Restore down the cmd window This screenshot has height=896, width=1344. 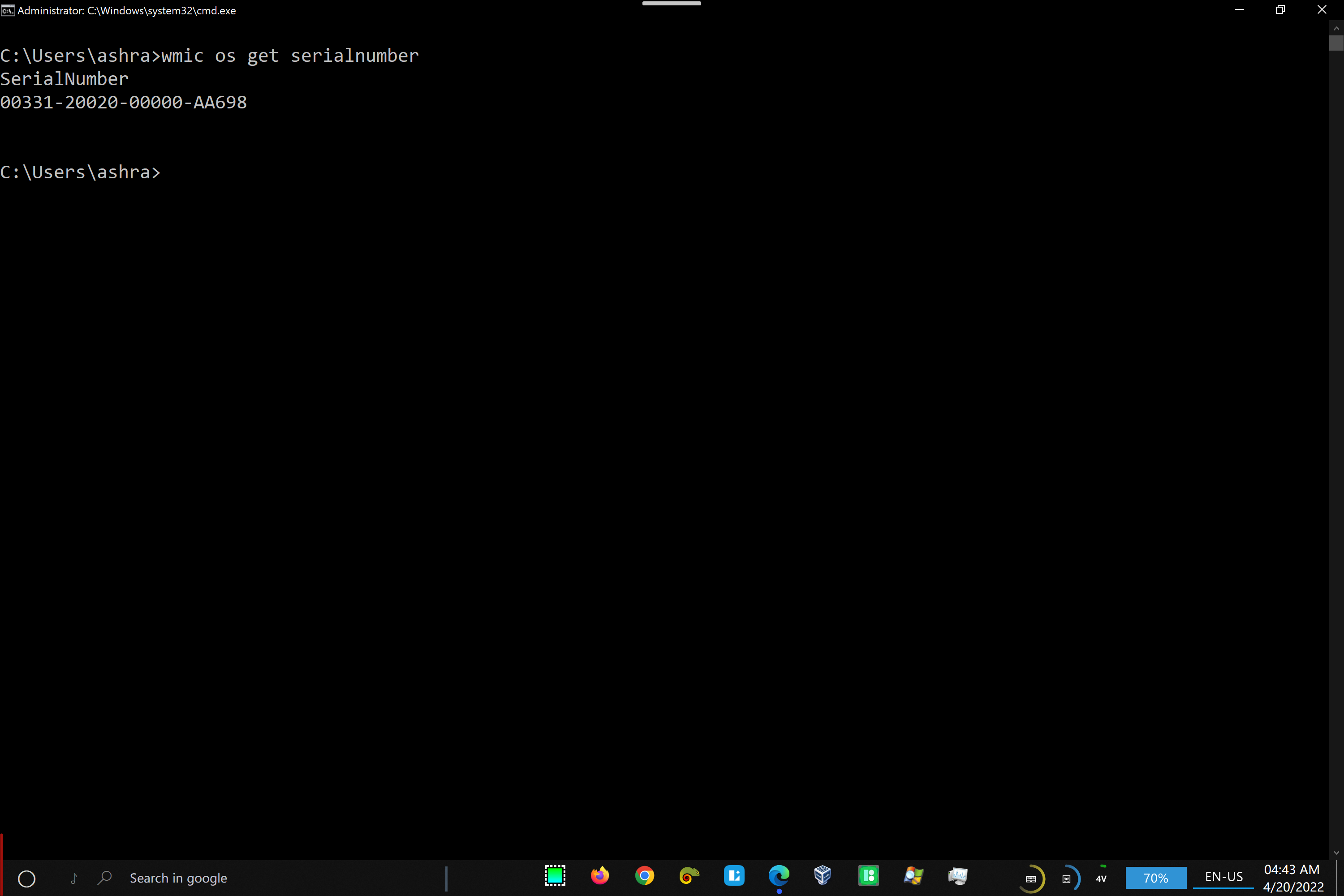pyautogui.click(x=1280, y=10)
